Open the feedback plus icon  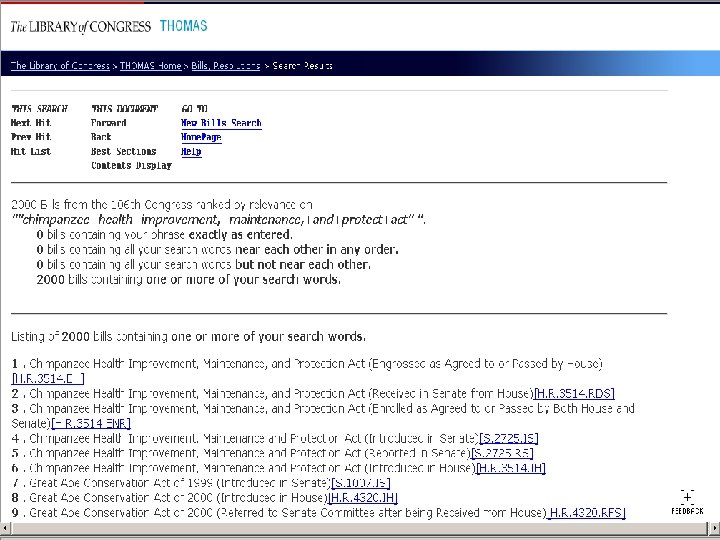[687, 497]
